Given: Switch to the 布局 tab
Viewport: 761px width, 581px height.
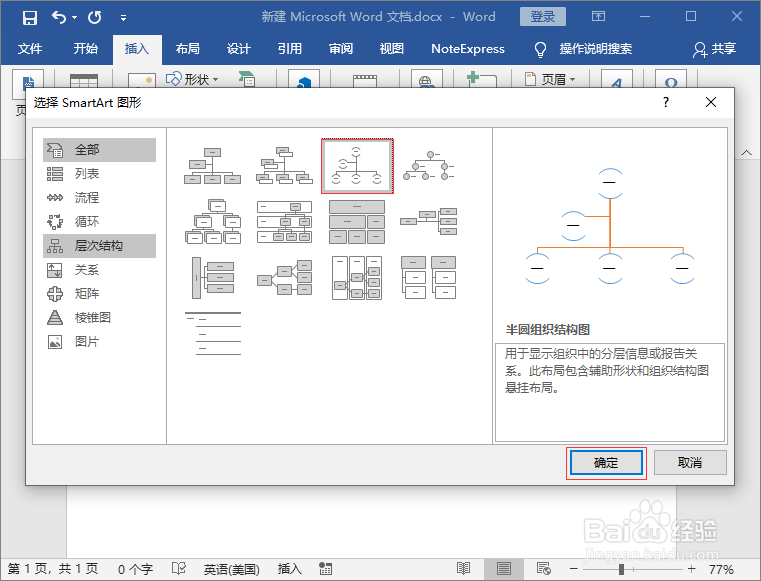Looking at the screenshot, I should [187, 49].
